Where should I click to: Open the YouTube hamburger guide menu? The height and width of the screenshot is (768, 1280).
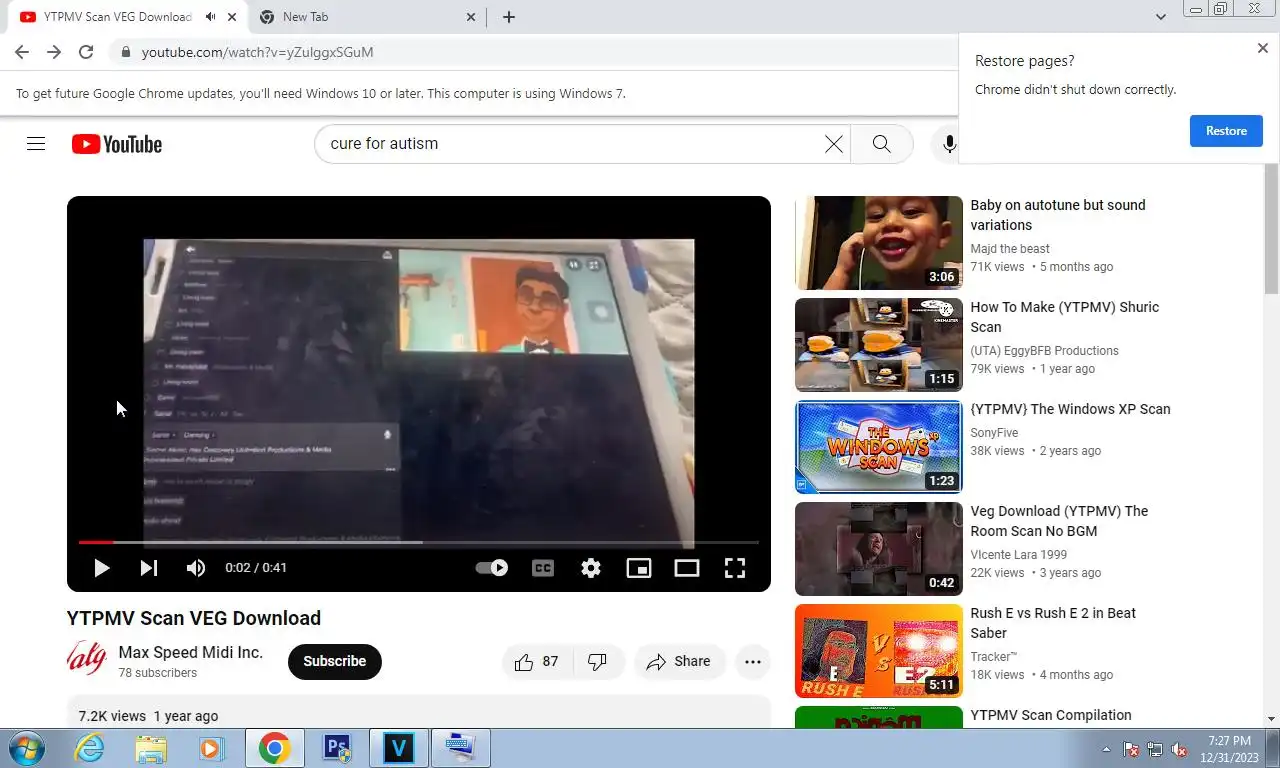pyautogui.click(x=36, y=144)
